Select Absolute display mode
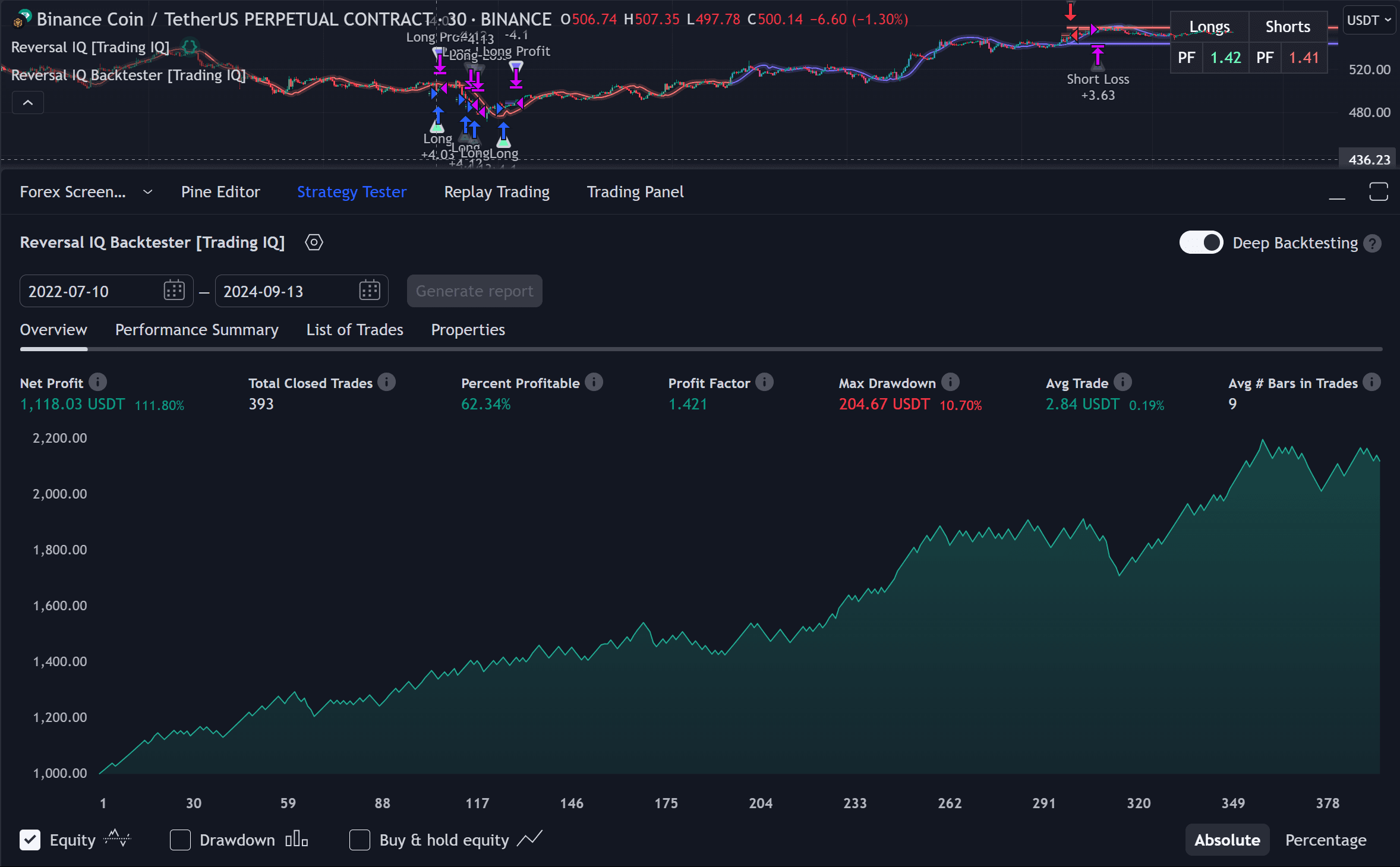 (x=1227, y=840)
